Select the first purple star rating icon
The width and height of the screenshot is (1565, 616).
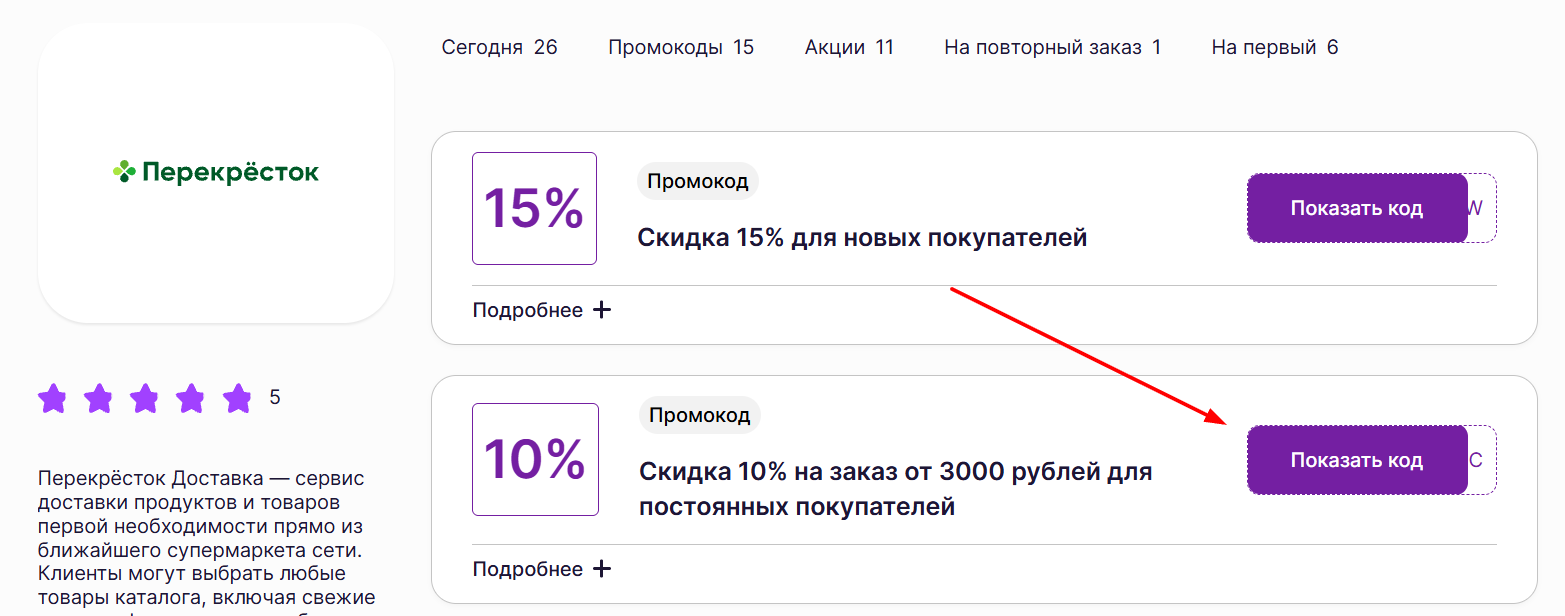pyautogui.click(x=52, y=398)
